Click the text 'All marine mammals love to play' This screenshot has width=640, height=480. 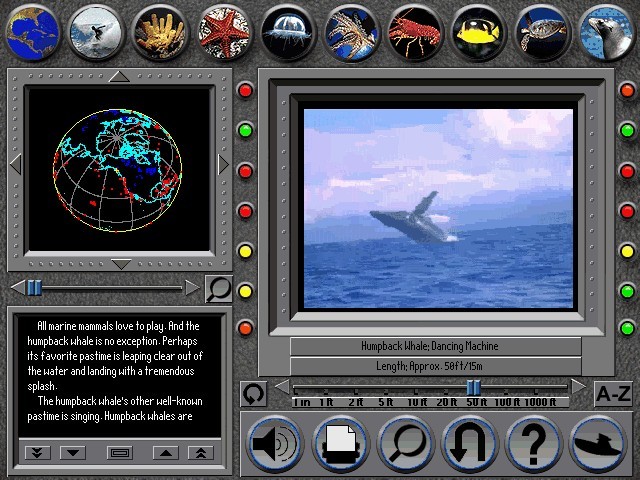click(x=101, y=326)
